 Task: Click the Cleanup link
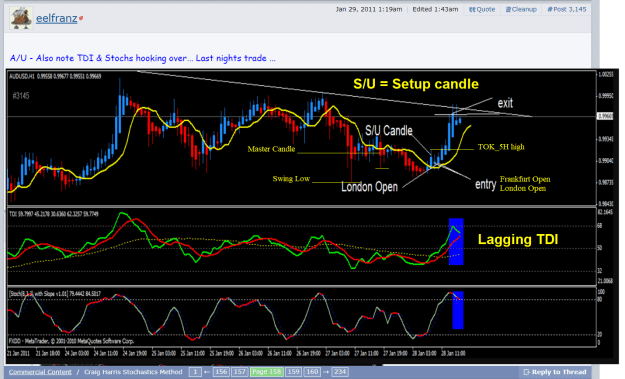pyautogui.click(x=521, y=9)
